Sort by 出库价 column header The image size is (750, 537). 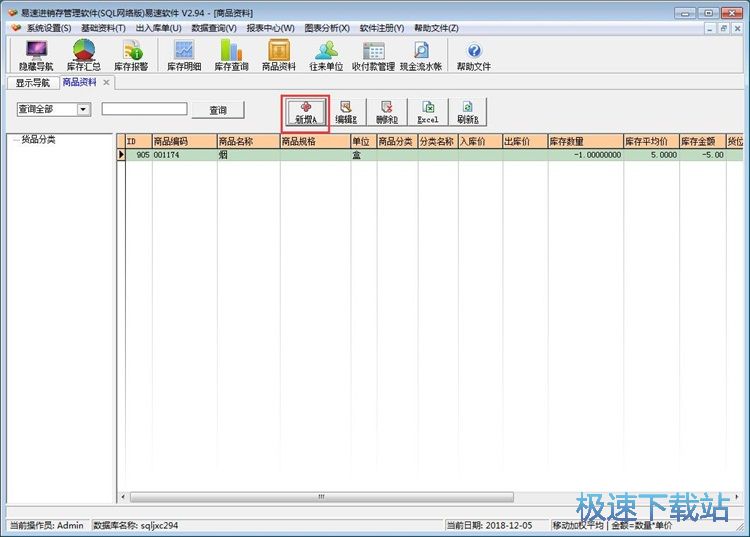coord(525,142)
